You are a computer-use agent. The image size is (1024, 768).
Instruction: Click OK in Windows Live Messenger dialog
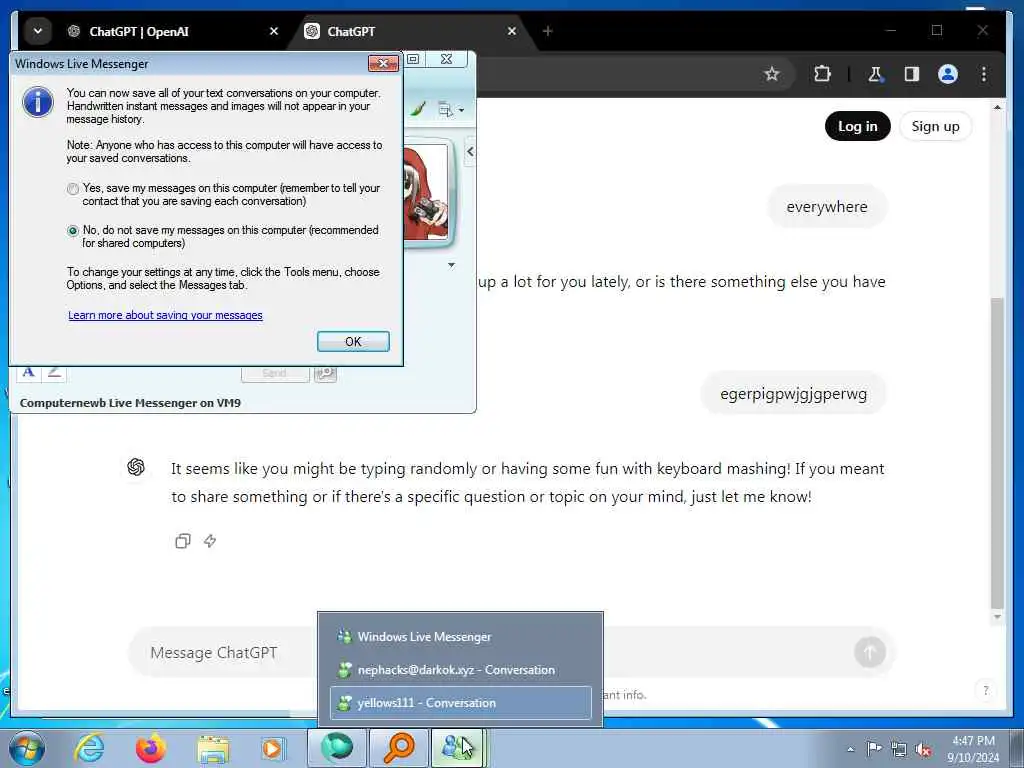pos(353,342)
